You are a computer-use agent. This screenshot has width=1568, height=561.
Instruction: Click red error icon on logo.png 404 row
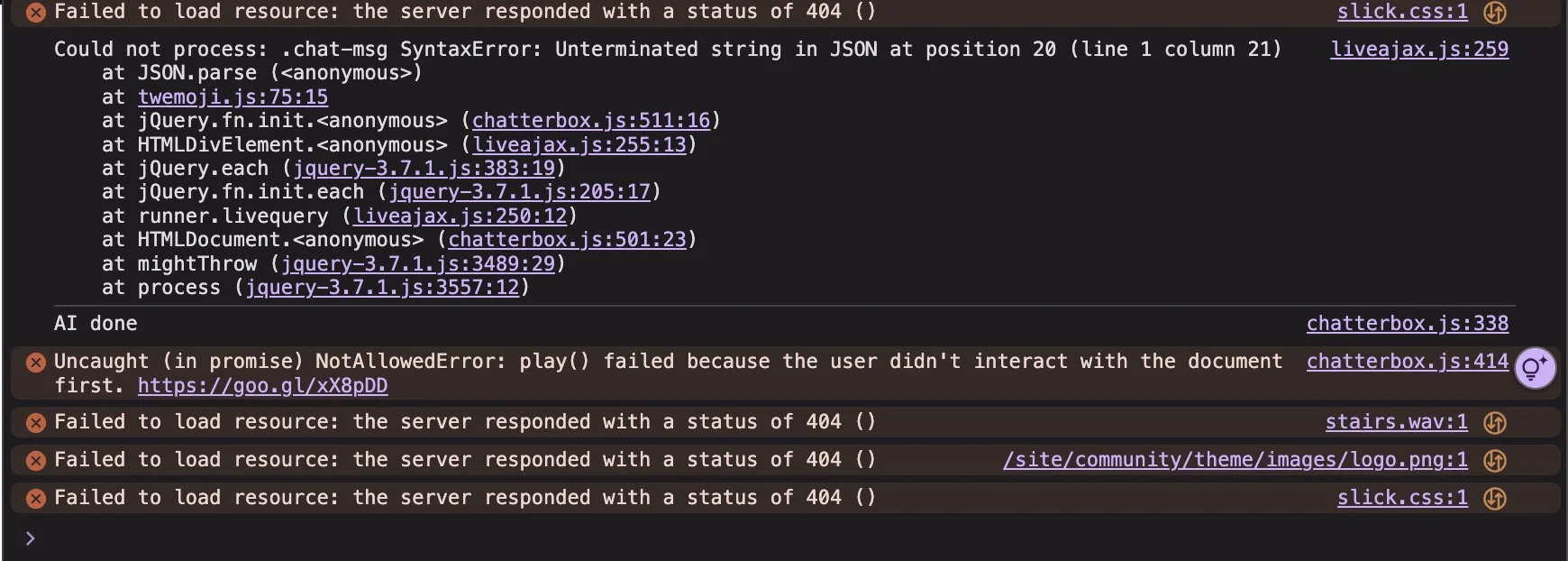[36, 460]
